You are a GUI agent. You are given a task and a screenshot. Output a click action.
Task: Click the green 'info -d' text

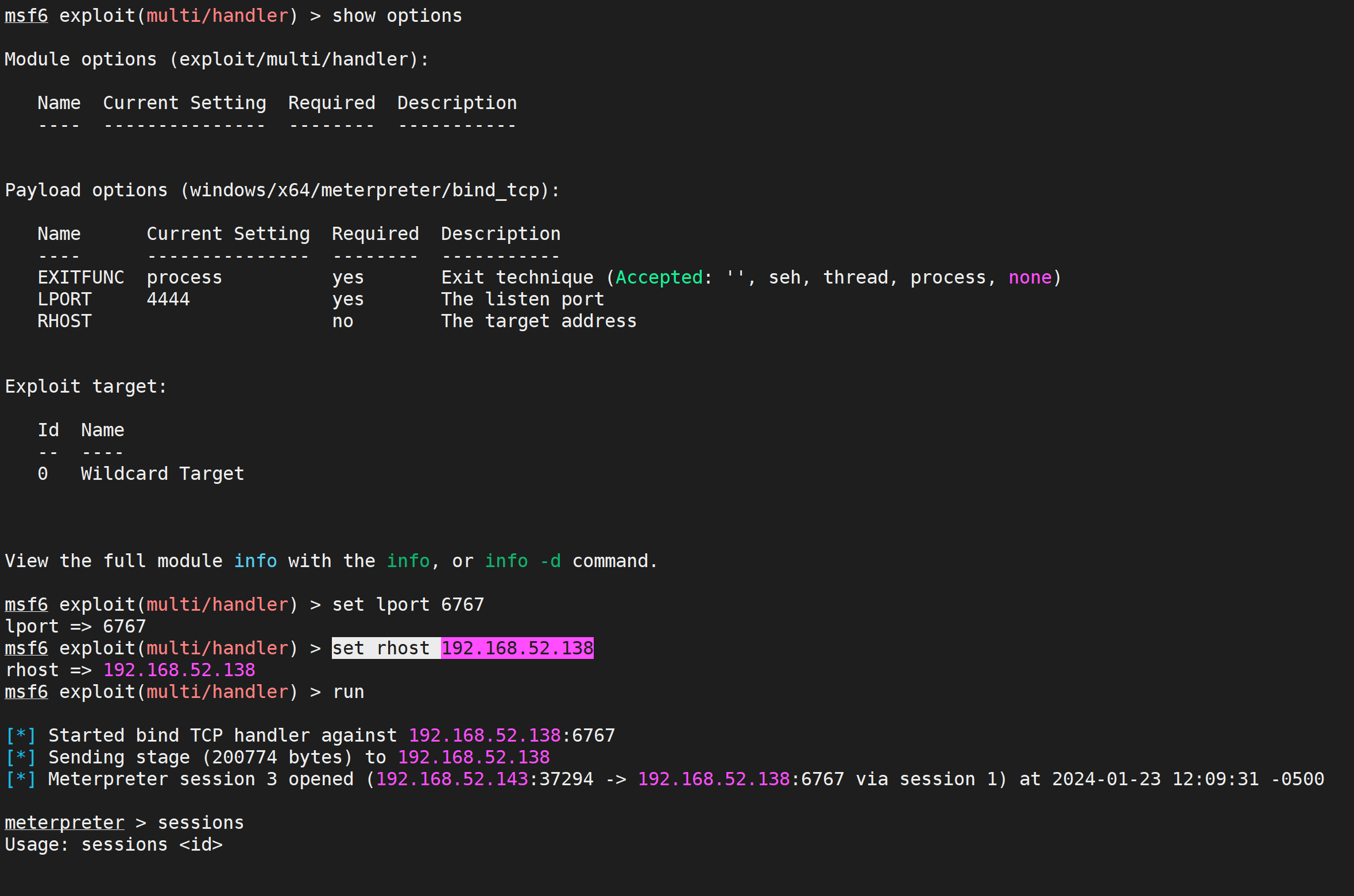point(523,561)
